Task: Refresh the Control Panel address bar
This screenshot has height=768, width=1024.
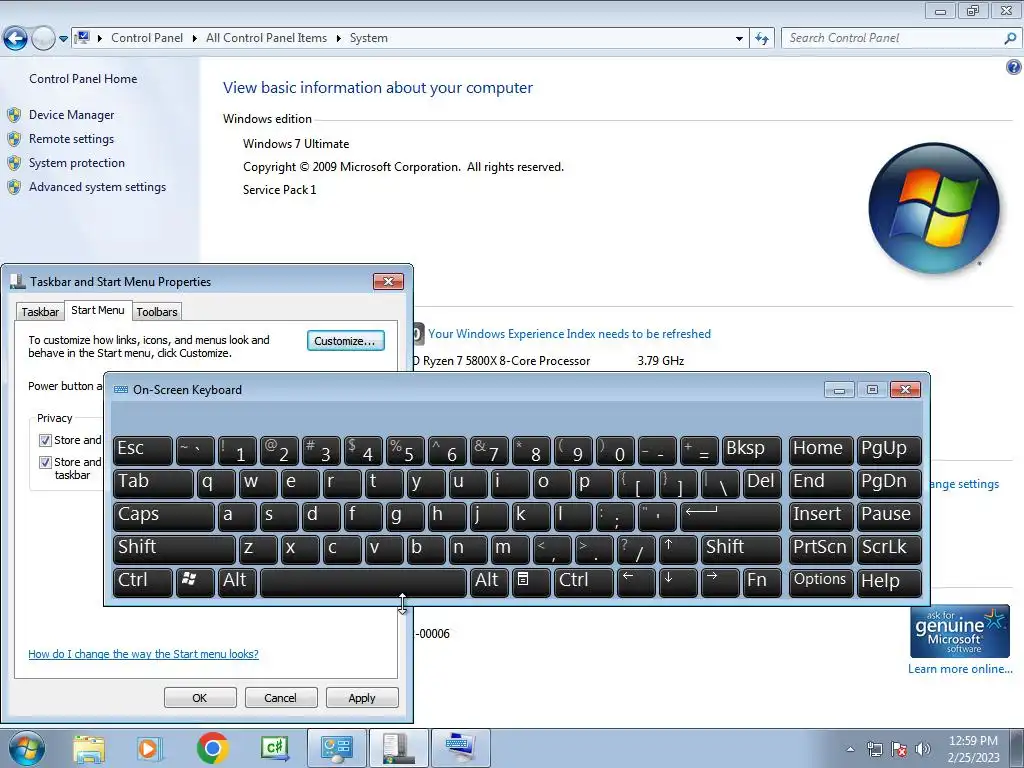Action: tap(761, 39)
